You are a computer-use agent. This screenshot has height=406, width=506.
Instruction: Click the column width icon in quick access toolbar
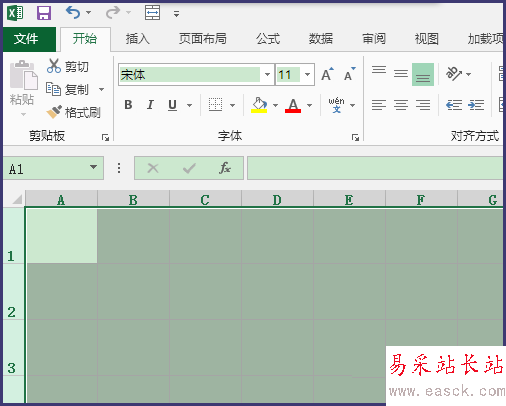(152, 13)
